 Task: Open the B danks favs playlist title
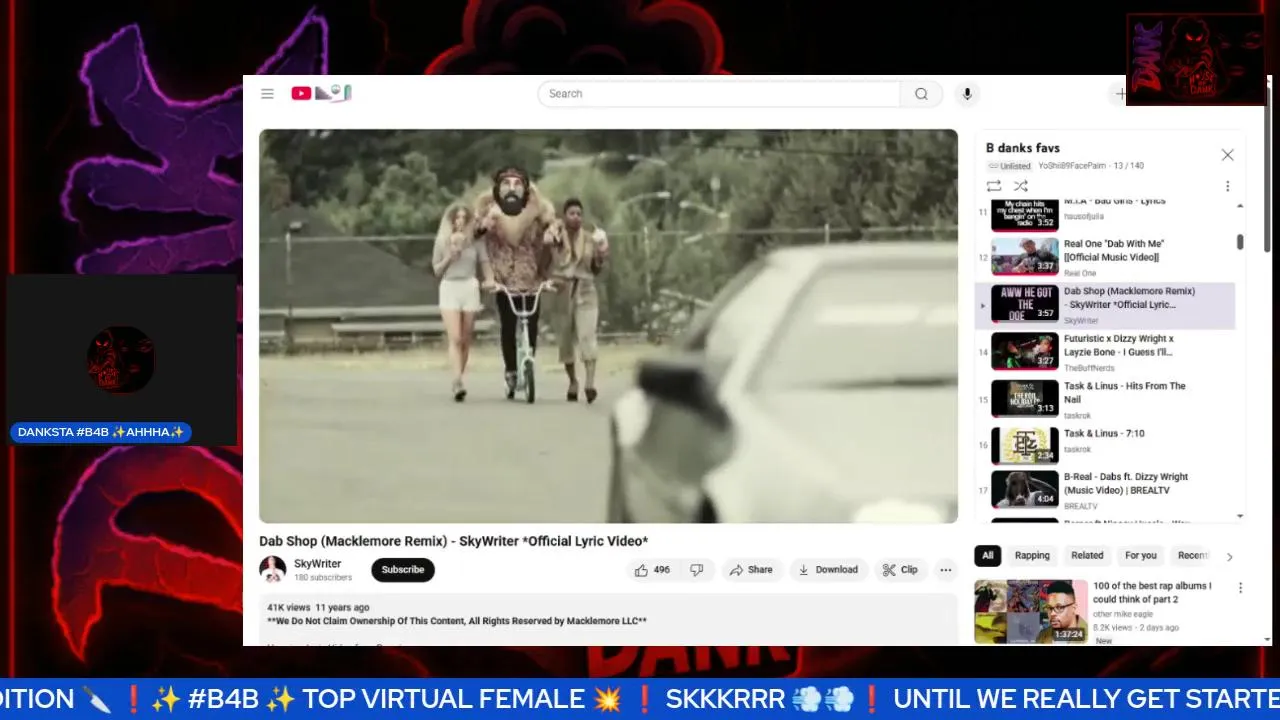pos(1022,148)
